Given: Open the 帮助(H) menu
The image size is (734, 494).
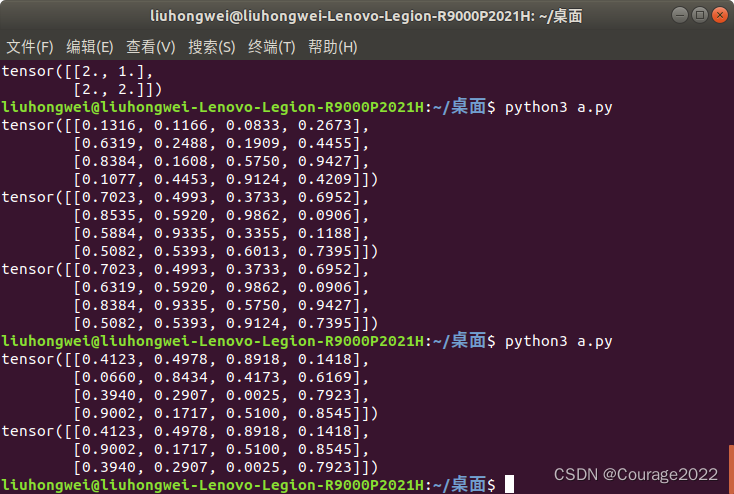Looking at the screenshot, I should click(332, 47).
